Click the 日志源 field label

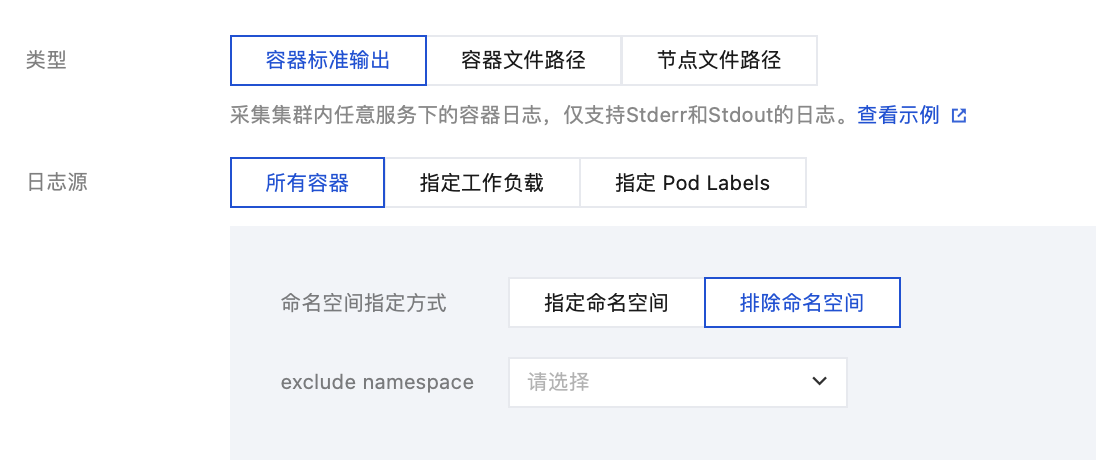coord(56,183)
